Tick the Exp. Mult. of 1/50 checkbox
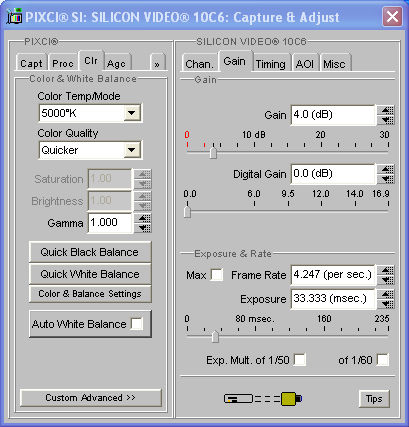409x427 pixels. coord(300,360)
